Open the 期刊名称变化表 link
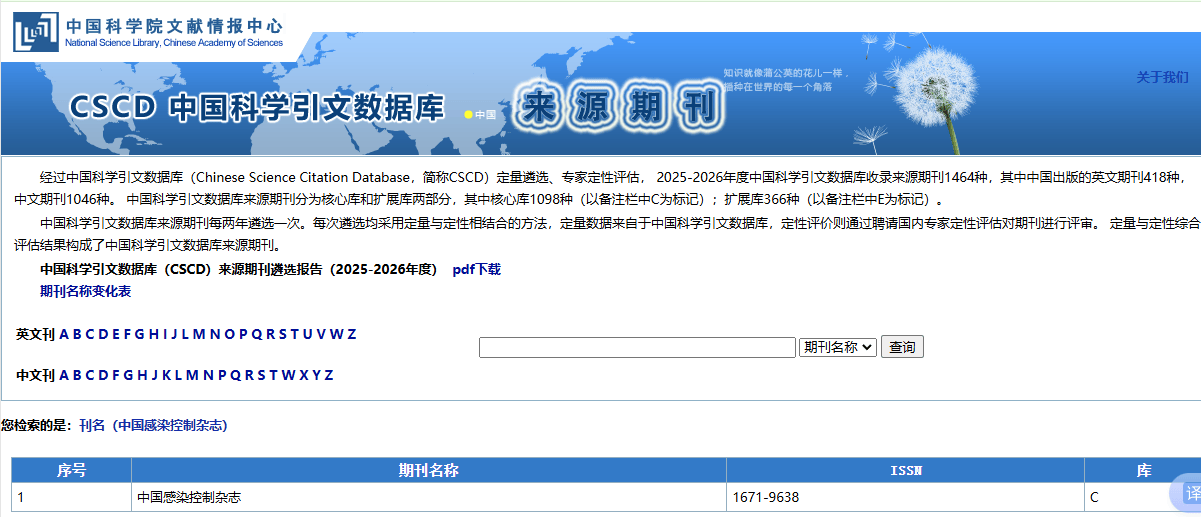 pyautogui.click(x=85, y=291)
